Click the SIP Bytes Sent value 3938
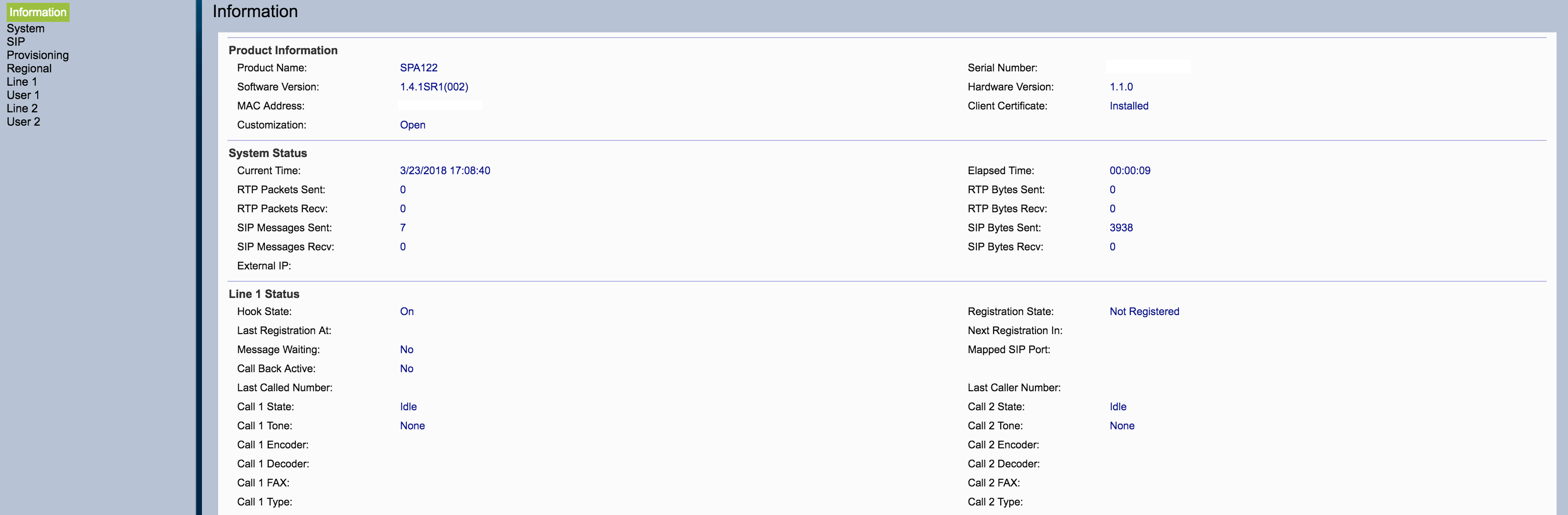This screenshot has height=515, width=1568. pos(1121,228)
